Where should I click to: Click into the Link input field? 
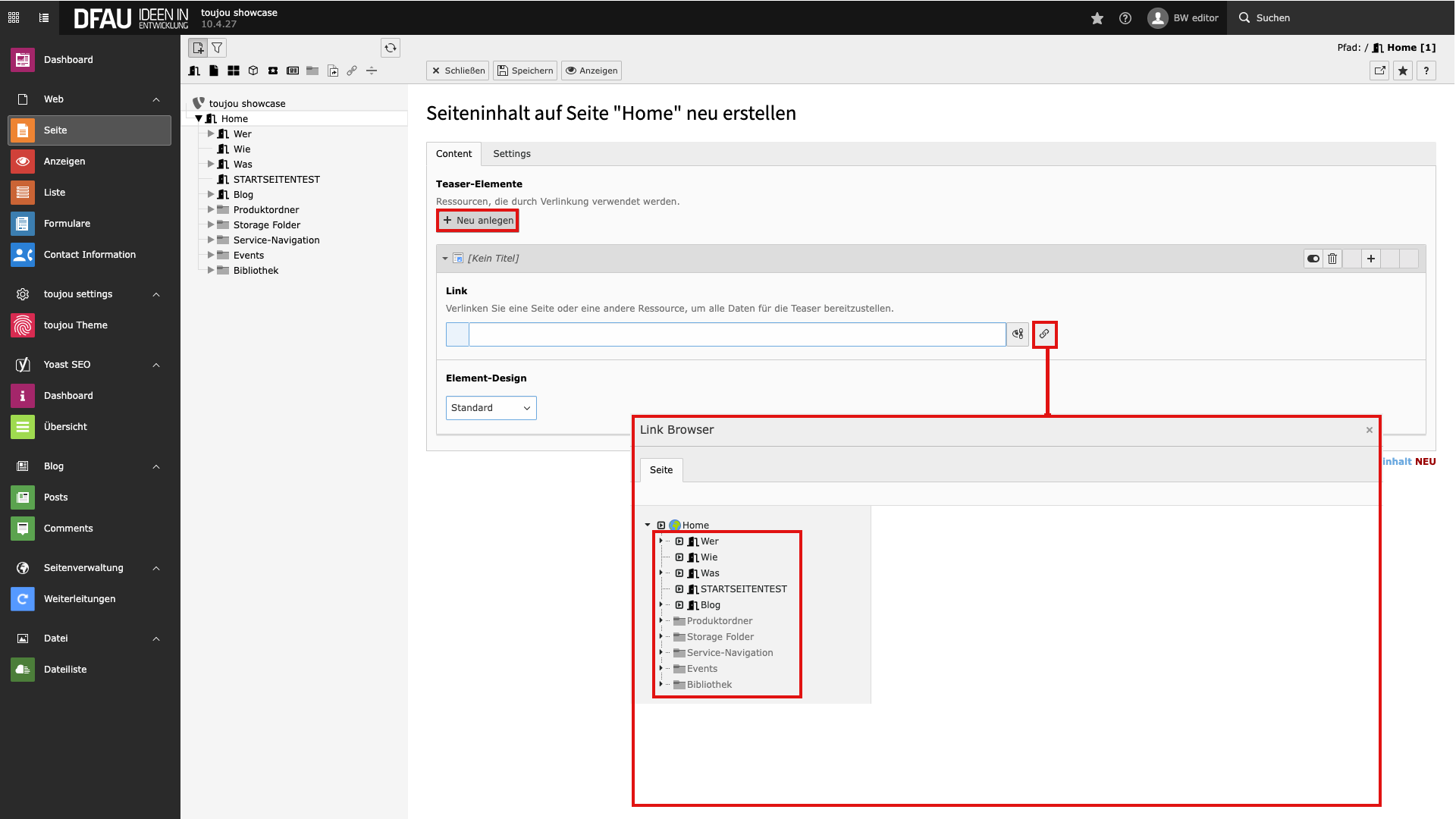click(x=736, y=334)
